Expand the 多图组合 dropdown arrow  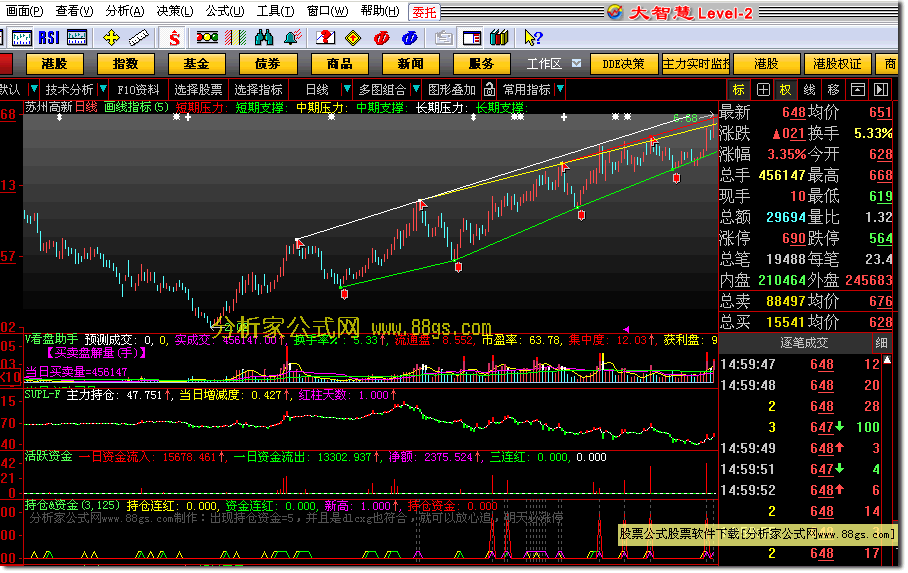[416, 90]
